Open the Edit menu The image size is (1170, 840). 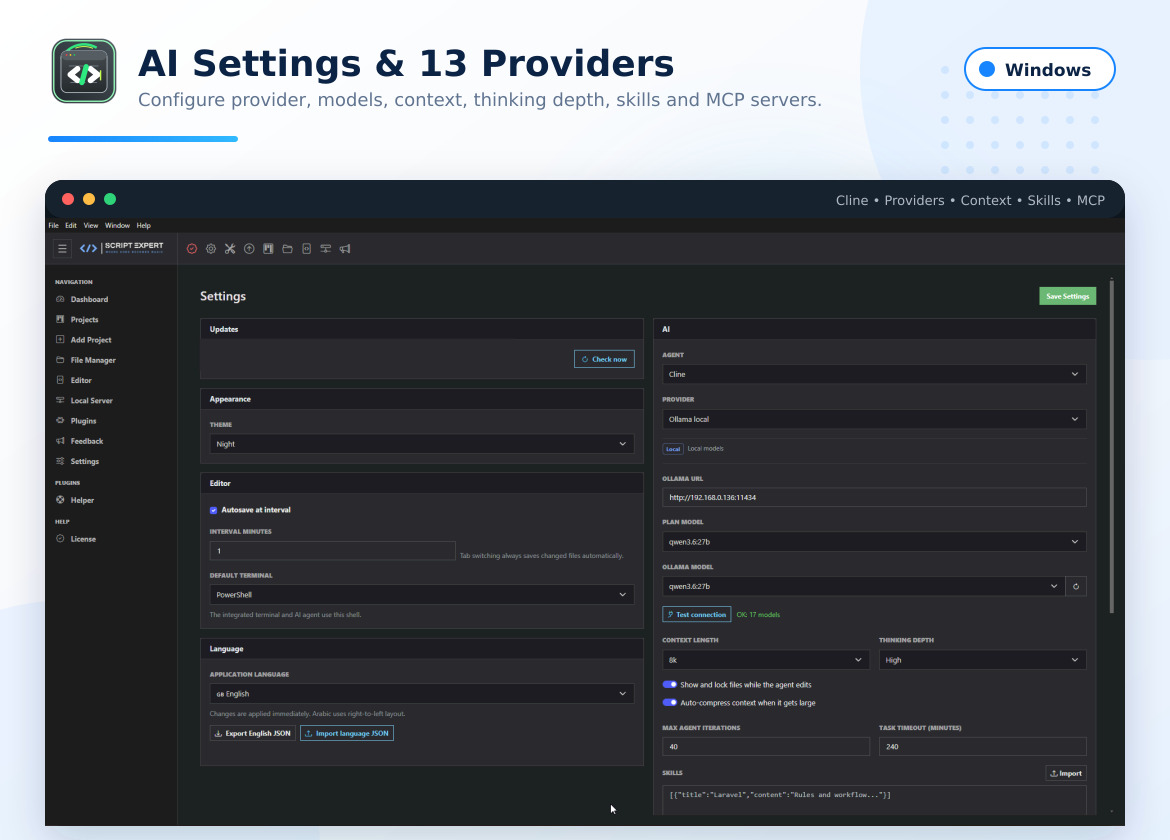pyautogui.click(x=71, y=225)
